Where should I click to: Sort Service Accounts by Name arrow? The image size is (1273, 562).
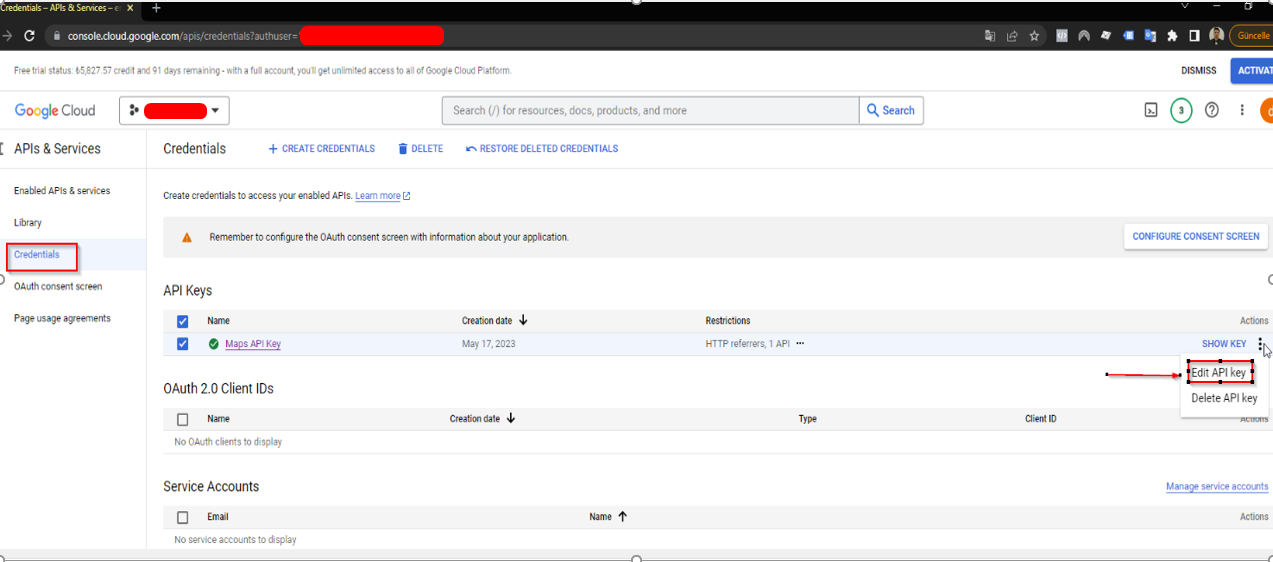[x=622, y=517]
